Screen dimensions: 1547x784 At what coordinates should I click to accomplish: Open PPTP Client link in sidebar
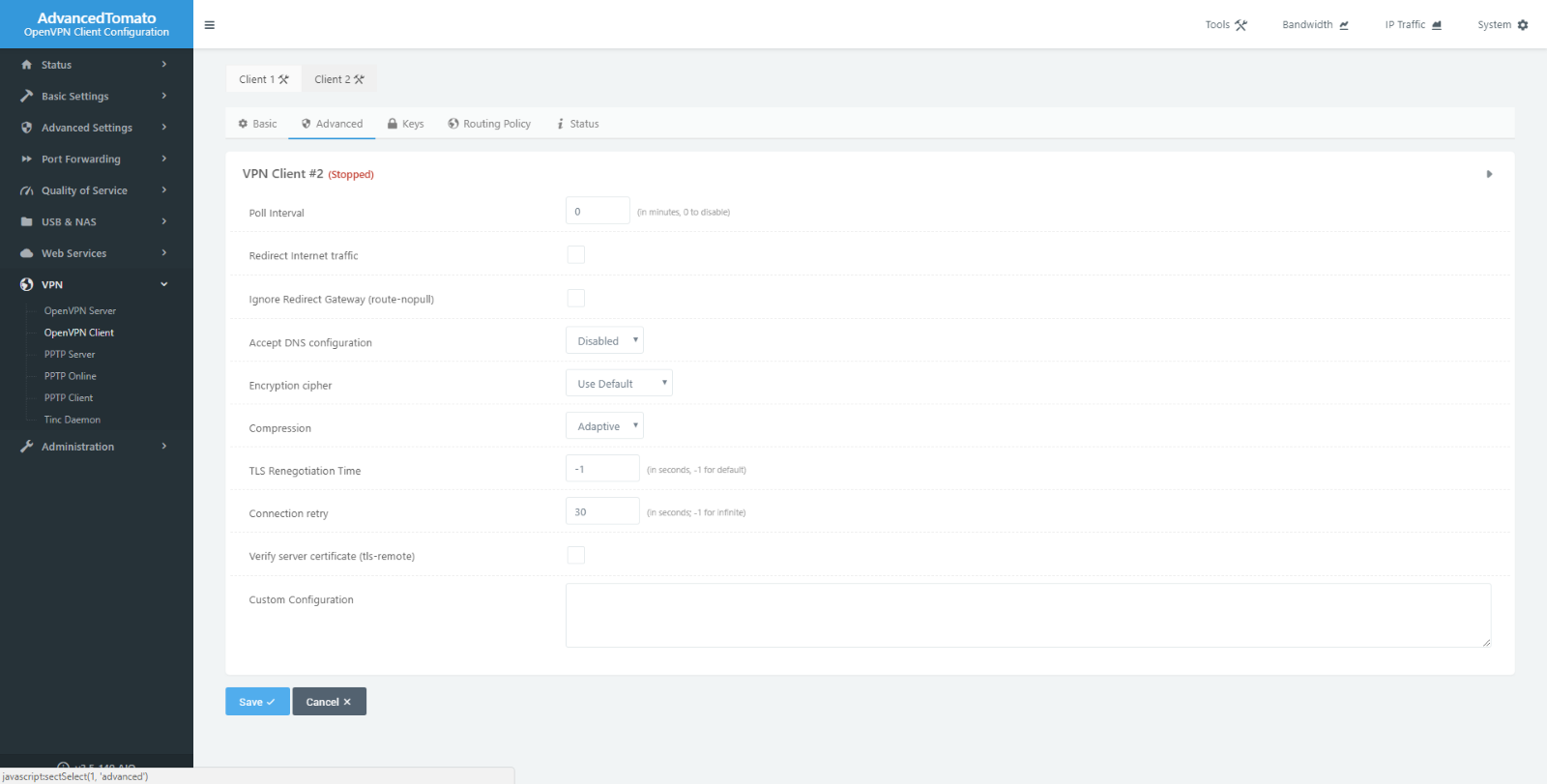click(x=69, y=398)
